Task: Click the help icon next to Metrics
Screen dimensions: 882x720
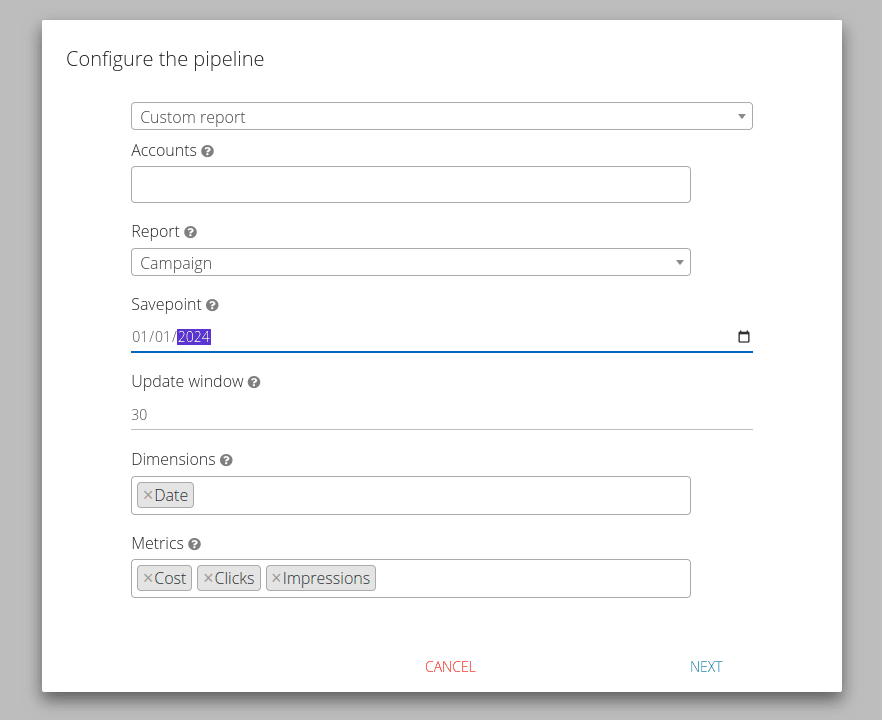Action: point(194,544)
